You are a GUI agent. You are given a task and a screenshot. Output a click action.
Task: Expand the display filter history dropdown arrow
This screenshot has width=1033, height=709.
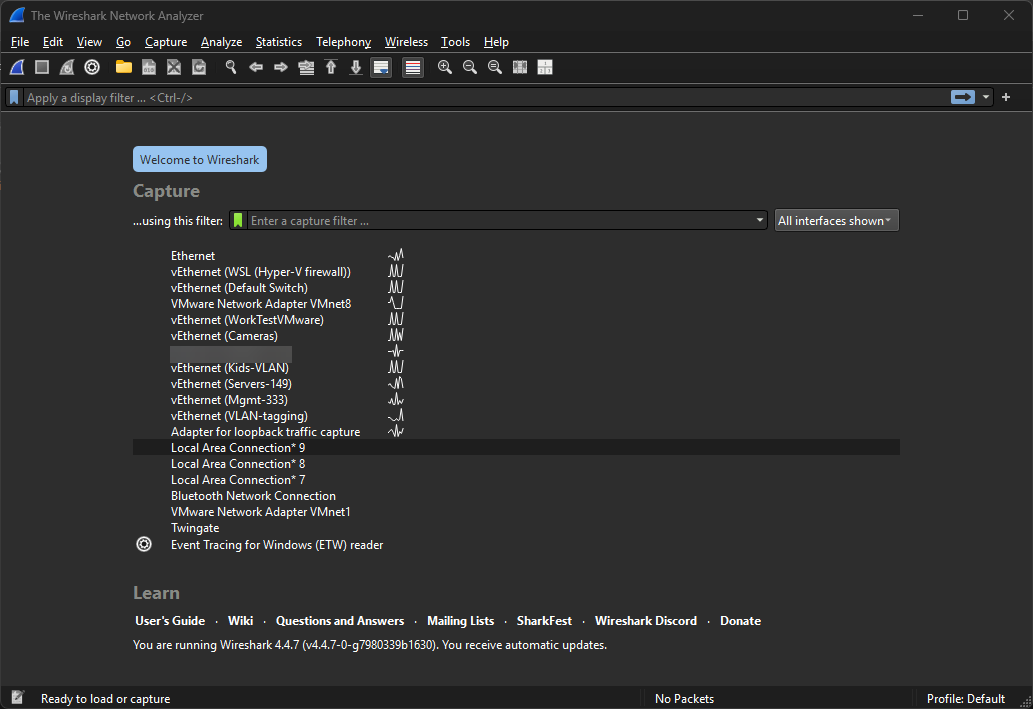[x=987, y=97]
